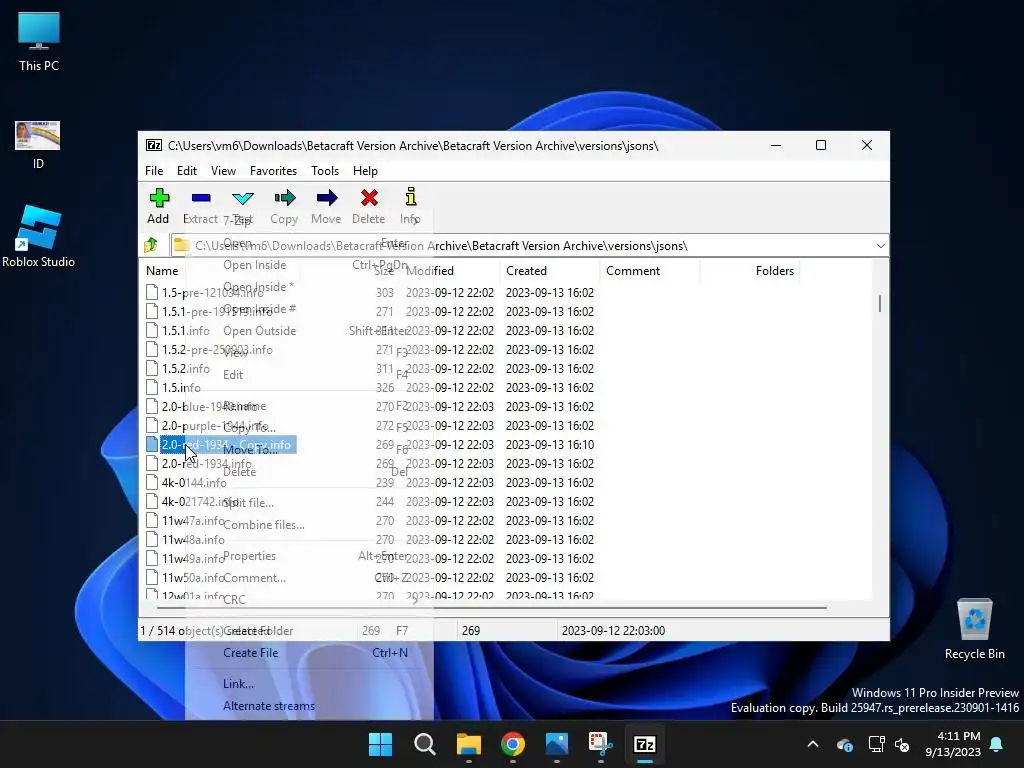Click the OneDrive cloud tray icon

click(844, 744)
